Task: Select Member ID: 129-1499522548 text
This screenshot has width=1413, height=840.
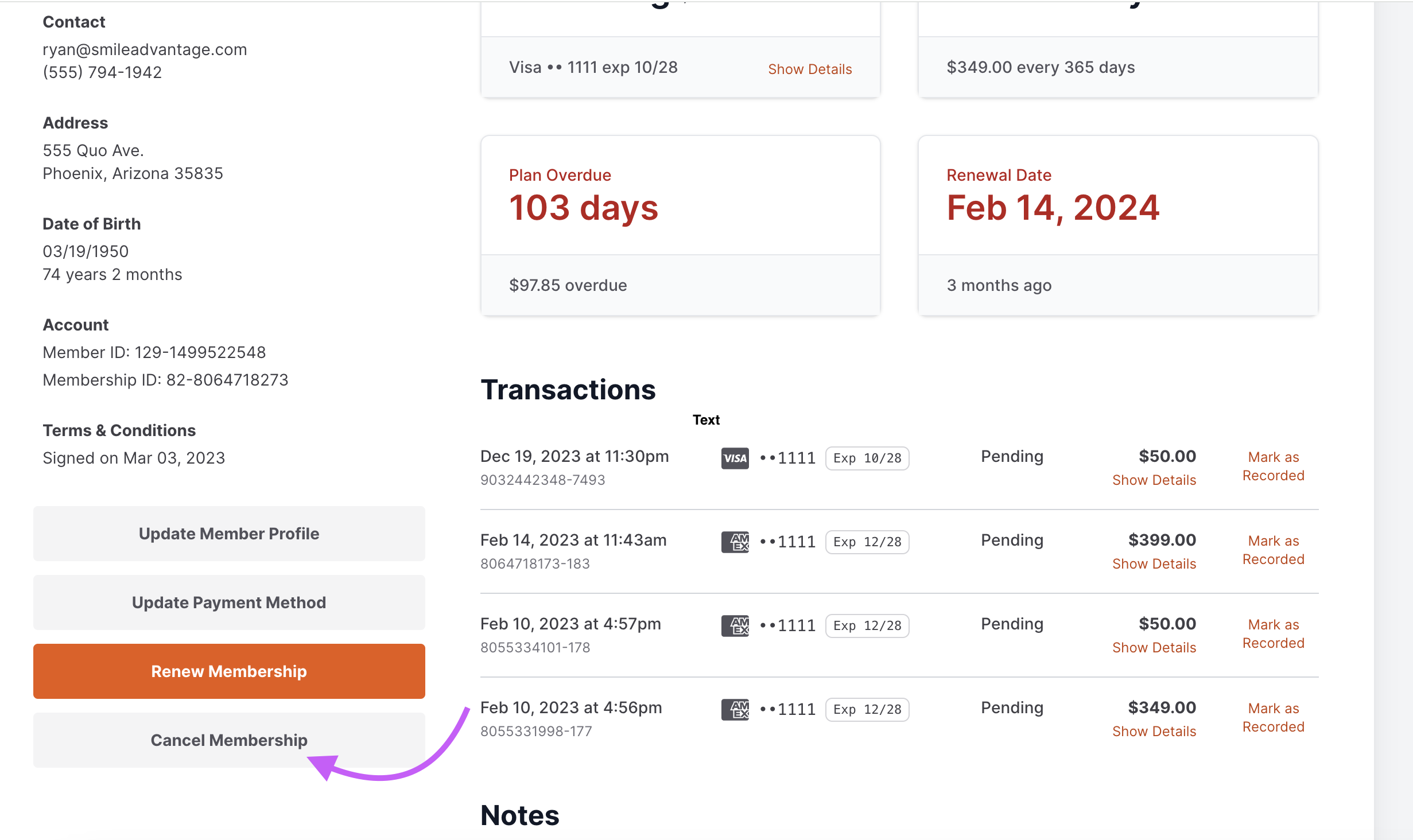Action: click(154, 352)
